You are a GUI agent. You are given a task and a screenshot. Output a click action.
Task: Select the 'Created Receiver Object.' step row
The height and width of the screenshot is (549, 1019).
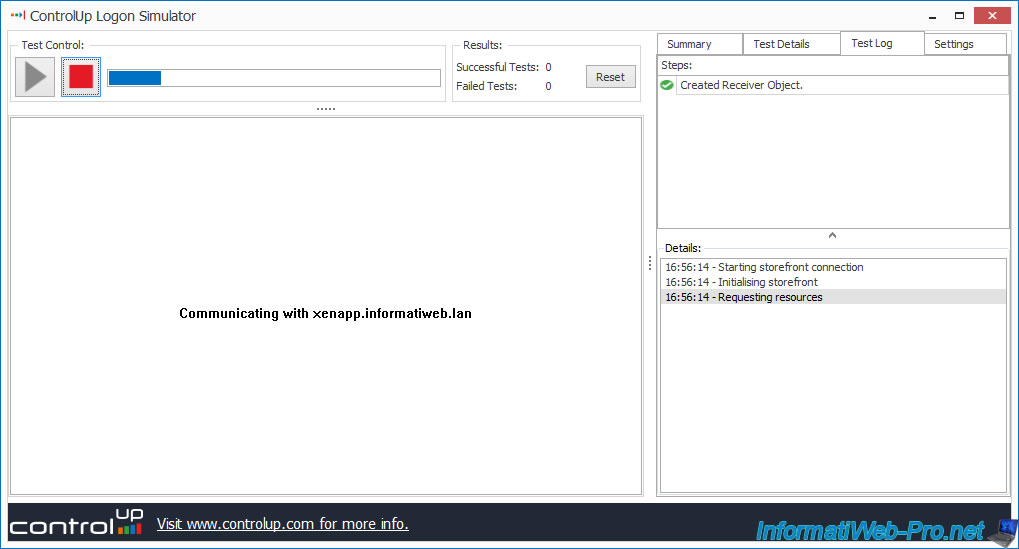point(833,85)
